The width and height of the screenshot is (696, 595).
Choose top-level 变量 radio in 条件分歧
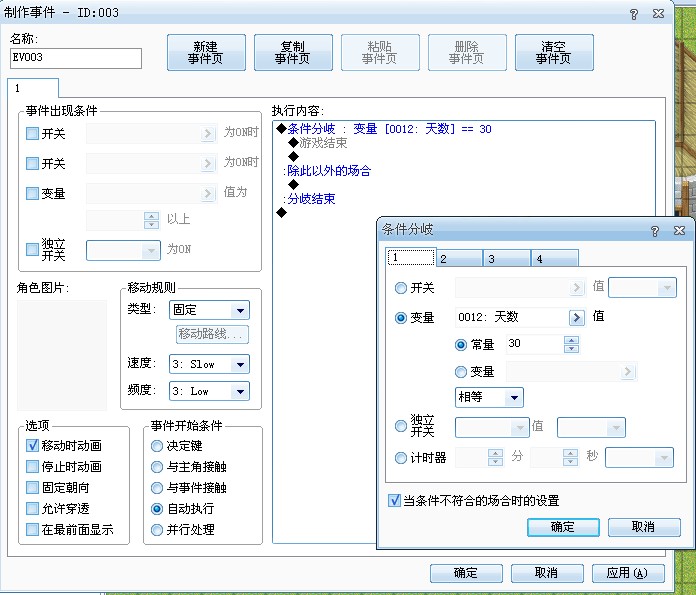[x=400, y=318]
